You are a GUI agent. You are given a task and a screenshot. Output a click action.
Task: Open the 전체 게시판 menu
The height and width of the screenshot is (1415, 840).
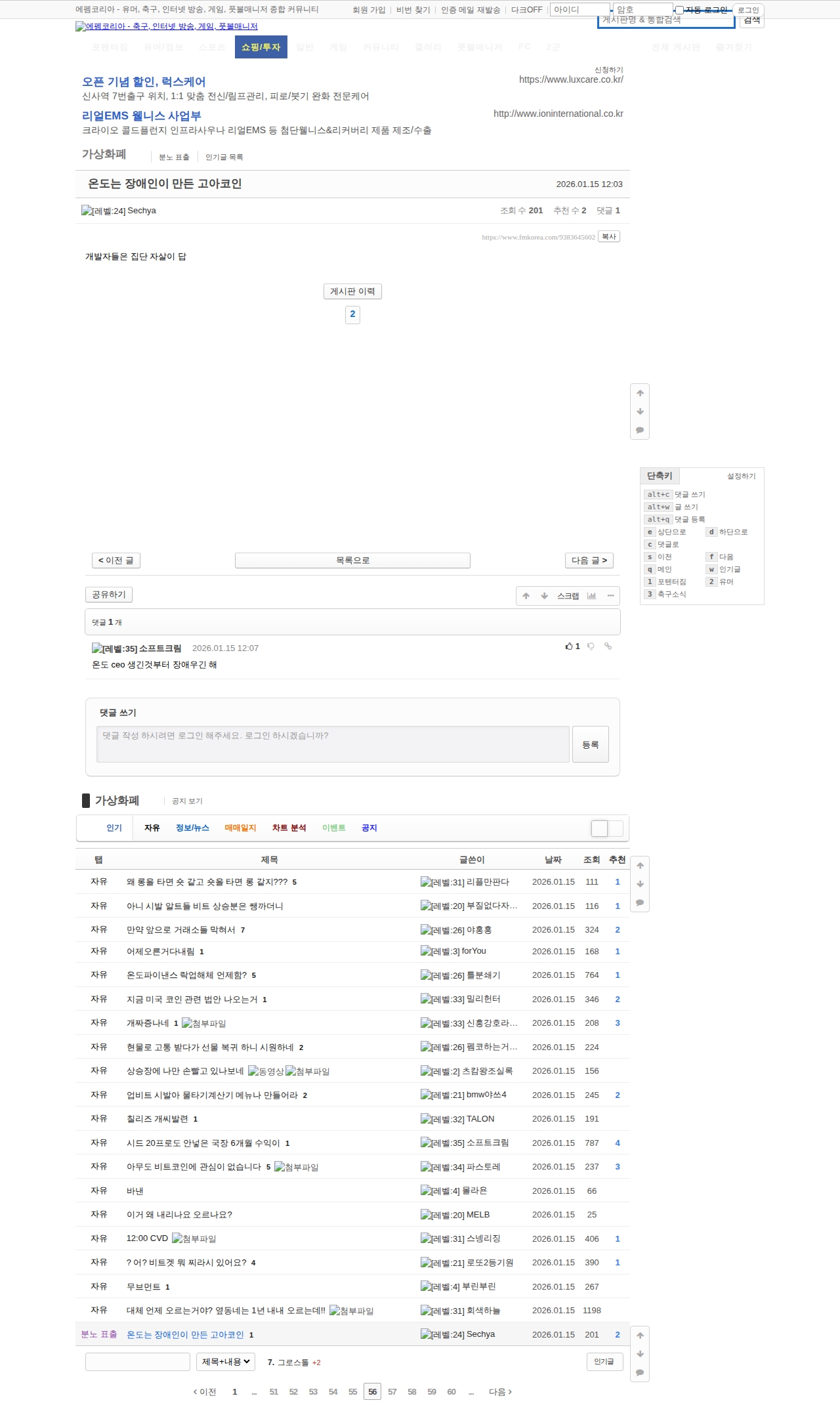pyautogui.click(x=676, y=47)
